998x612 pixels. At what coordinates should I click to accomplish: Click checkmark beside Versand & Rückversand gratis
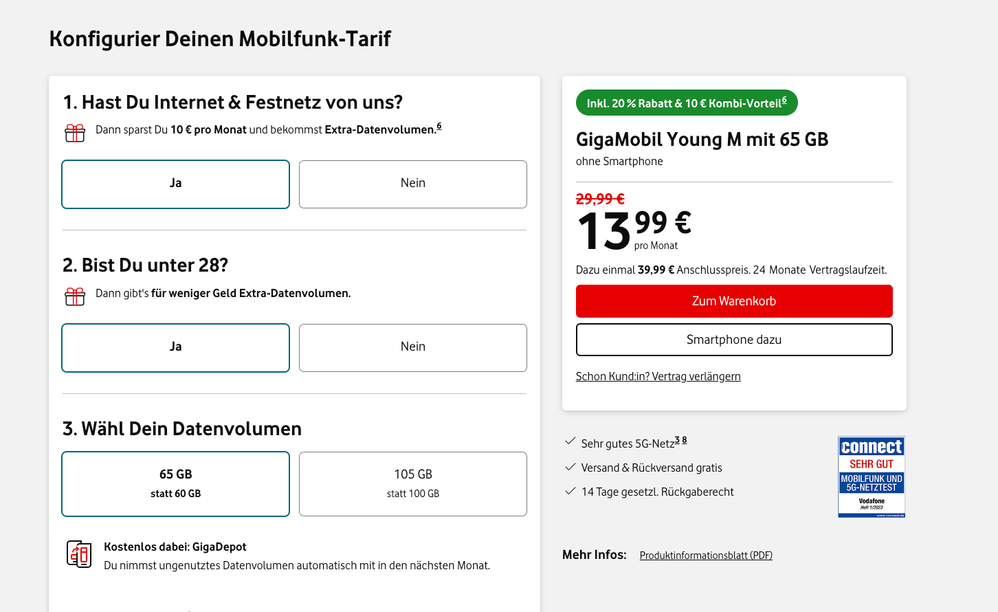point(570,467)
